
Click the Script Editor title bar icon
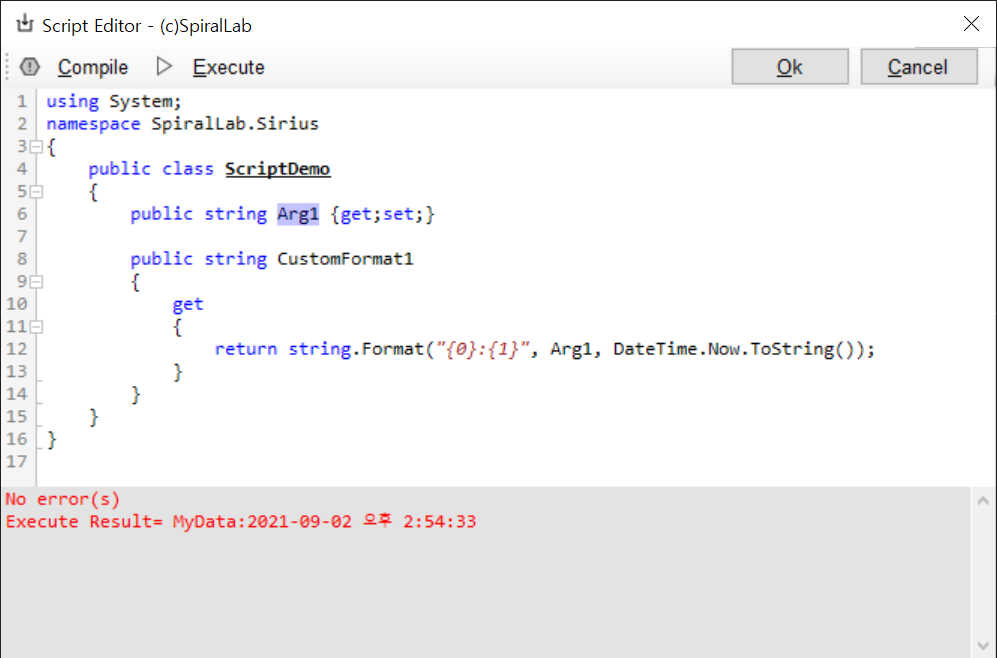25,24
